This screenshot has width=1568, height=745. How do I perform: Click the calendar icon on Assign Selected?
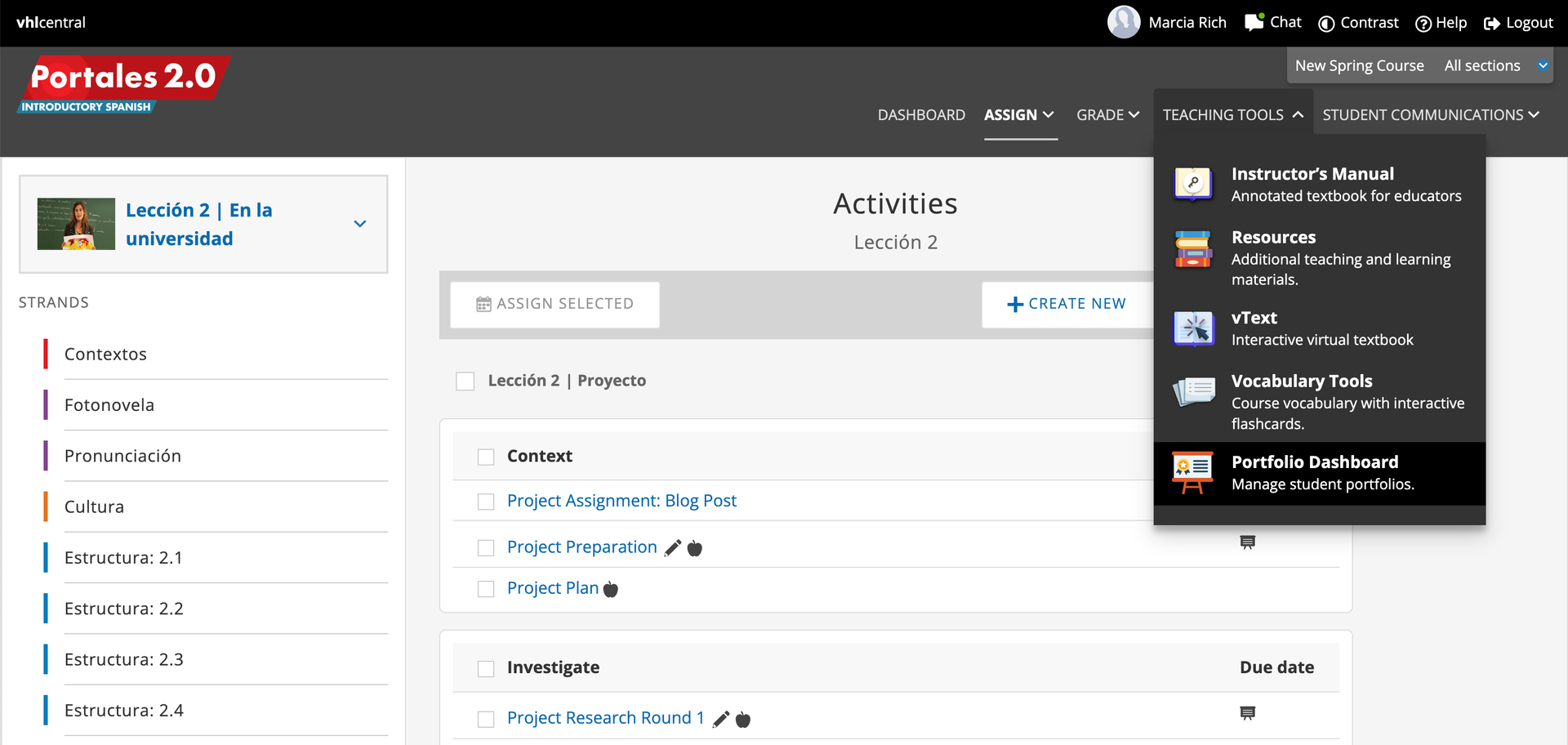(483, 304)
